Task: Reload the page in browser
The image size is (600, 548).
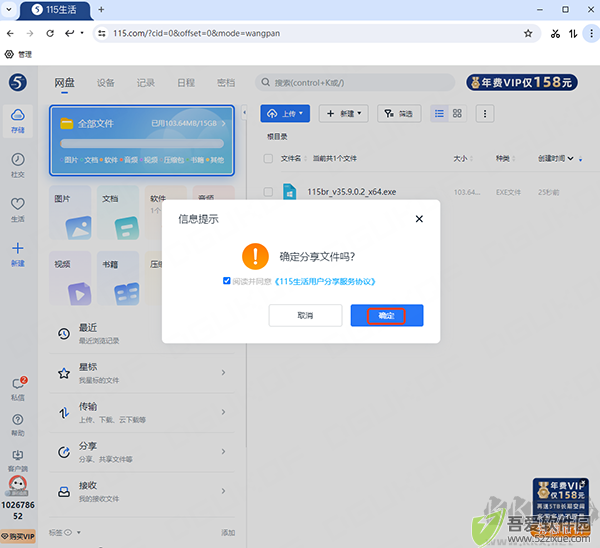Action: click(50, 33)
